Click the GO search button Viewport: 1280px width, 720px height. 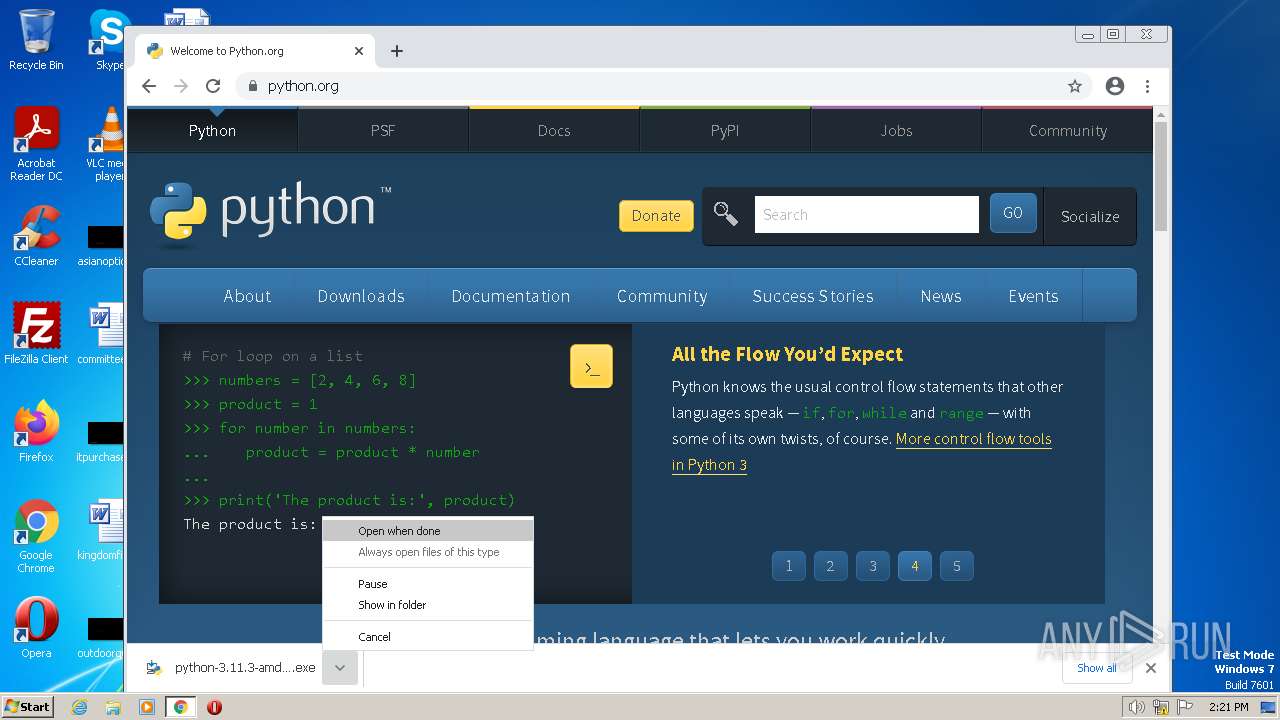pos(1013,213)
